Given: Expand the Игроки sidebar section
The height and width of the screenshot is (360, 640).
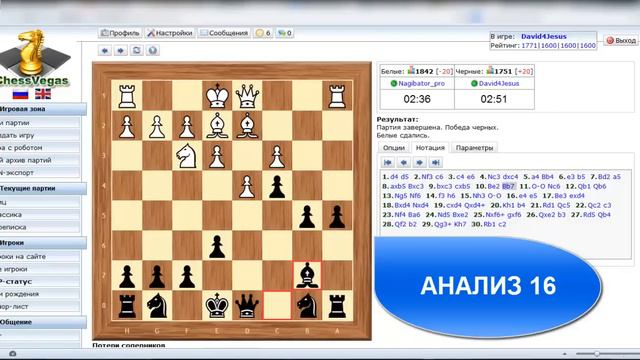Looking at the screenshot, I should 42,242.
